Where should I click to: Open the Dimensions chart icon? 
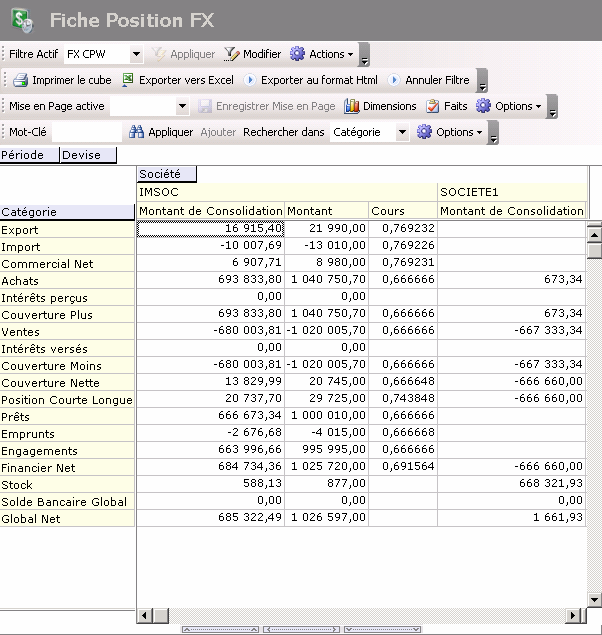tap(351, 106)
